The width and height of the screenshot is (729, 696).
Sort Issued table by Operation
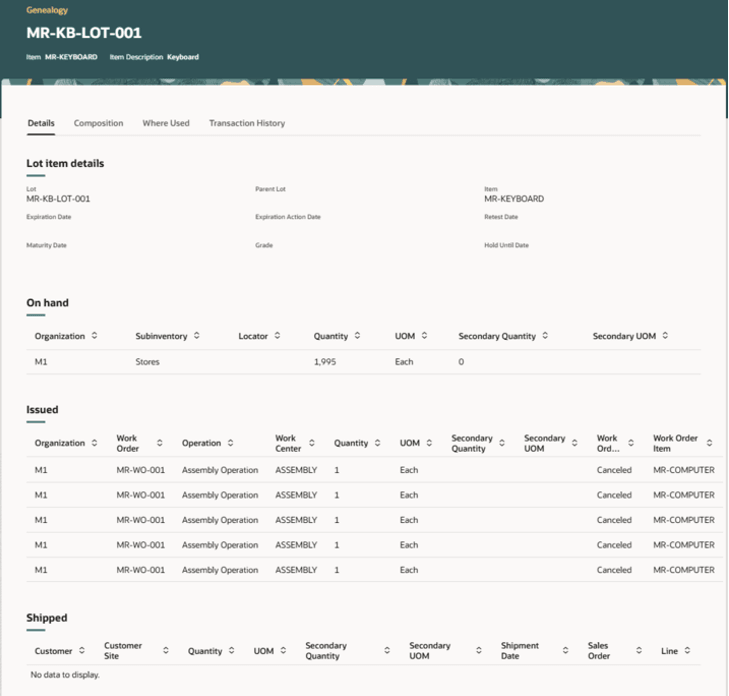point(231,443)
